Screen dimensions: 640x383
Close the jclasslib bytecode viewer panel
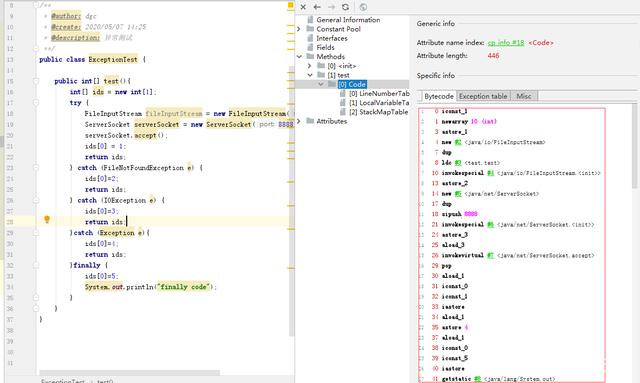(x=303, y=7)
